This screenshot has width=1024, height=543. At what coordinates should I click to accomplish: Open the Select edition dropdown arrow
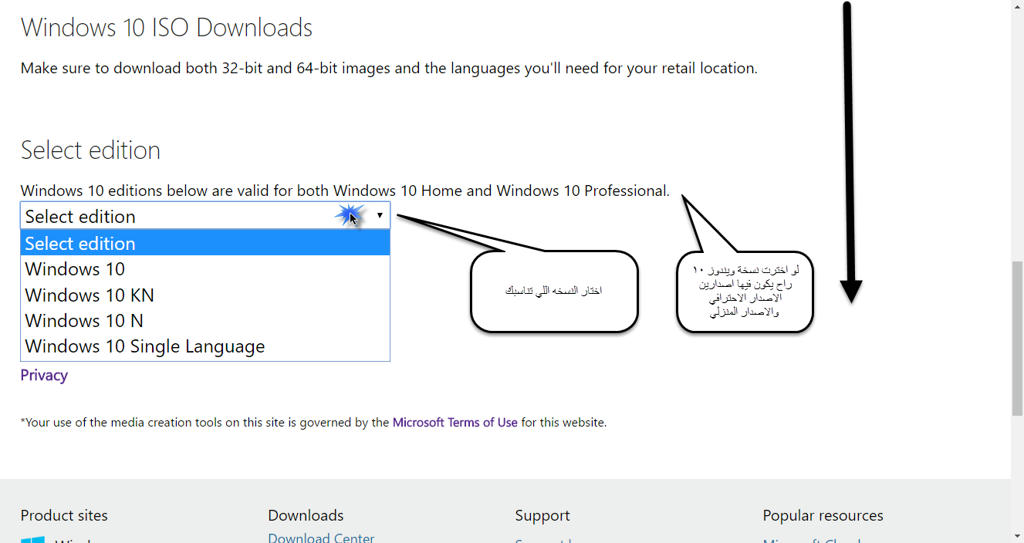[x=379, y=215]
